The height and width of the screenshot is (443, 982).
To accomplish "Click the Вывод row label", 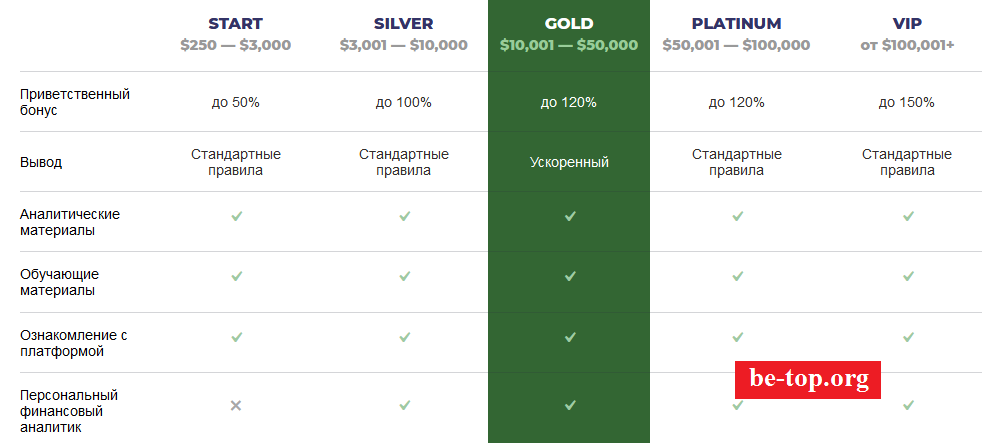I will [41, 162].
